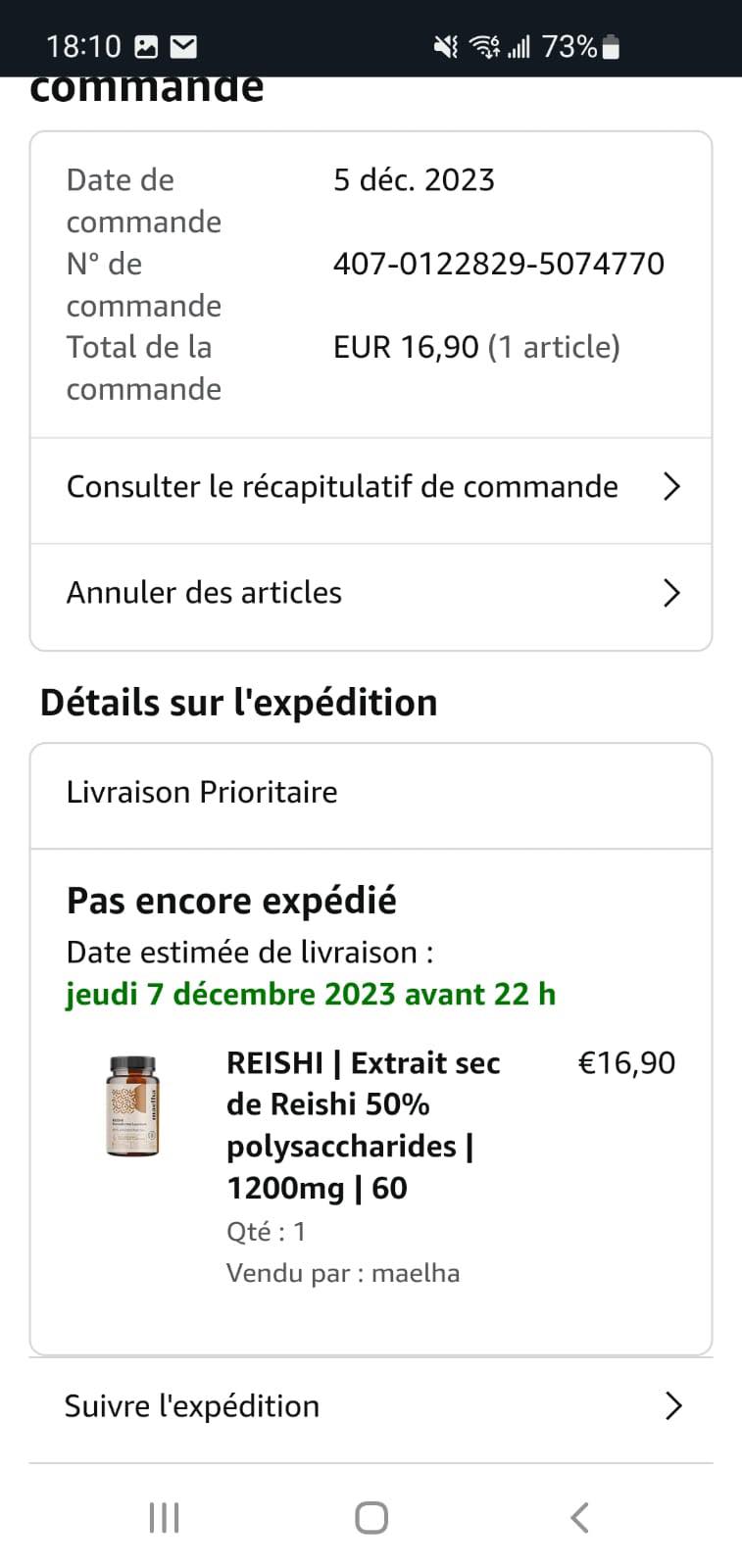Tap the order number 407-0122829-5074770
Screen dimensions: 742x1568
(x=498, y=264)
